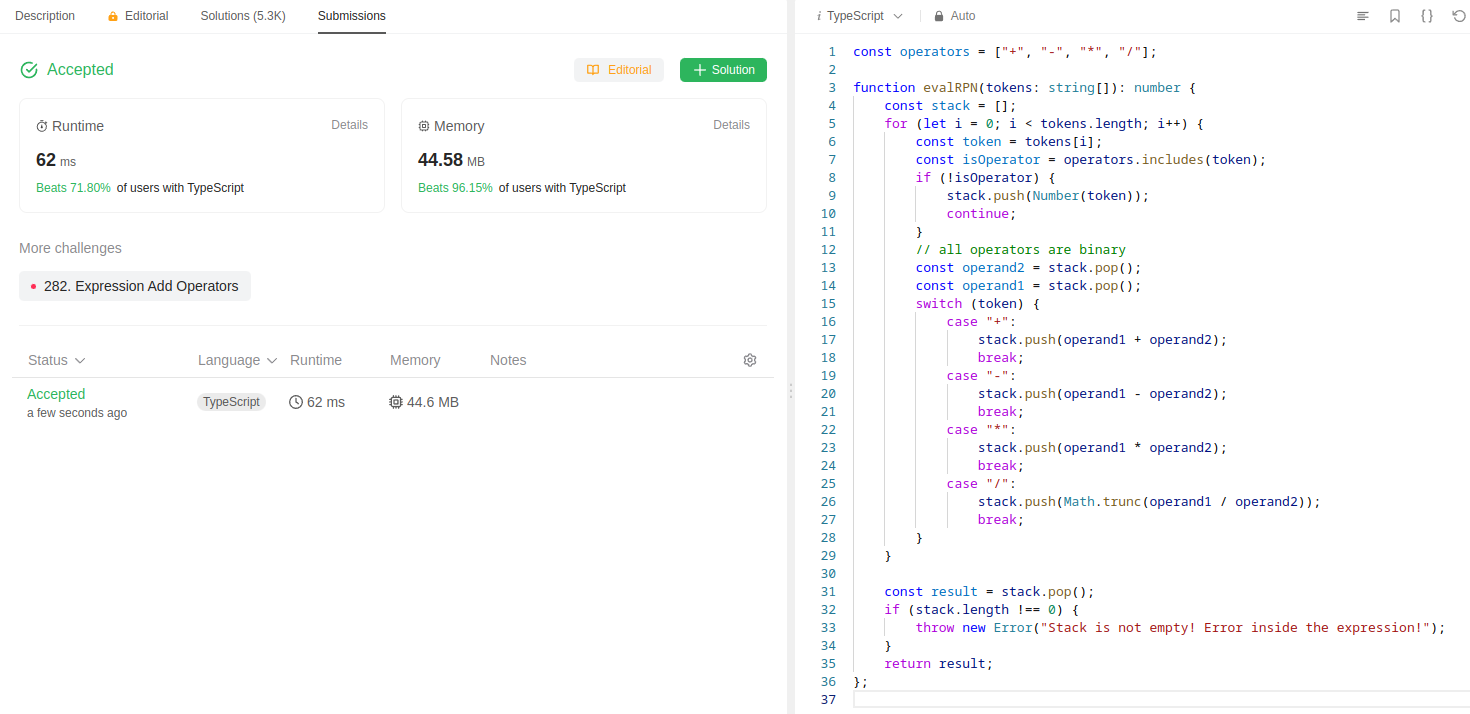Click the green Solution button
This screenshot has height=714, width=1470.
tap(723, 70)
